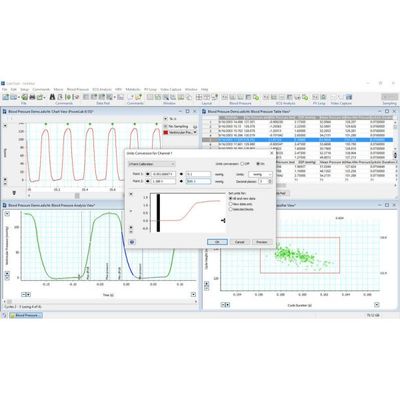Screen dimensions: 400x400
Task: Click the binoculars Find icon in toolbar
Action: 52,97
